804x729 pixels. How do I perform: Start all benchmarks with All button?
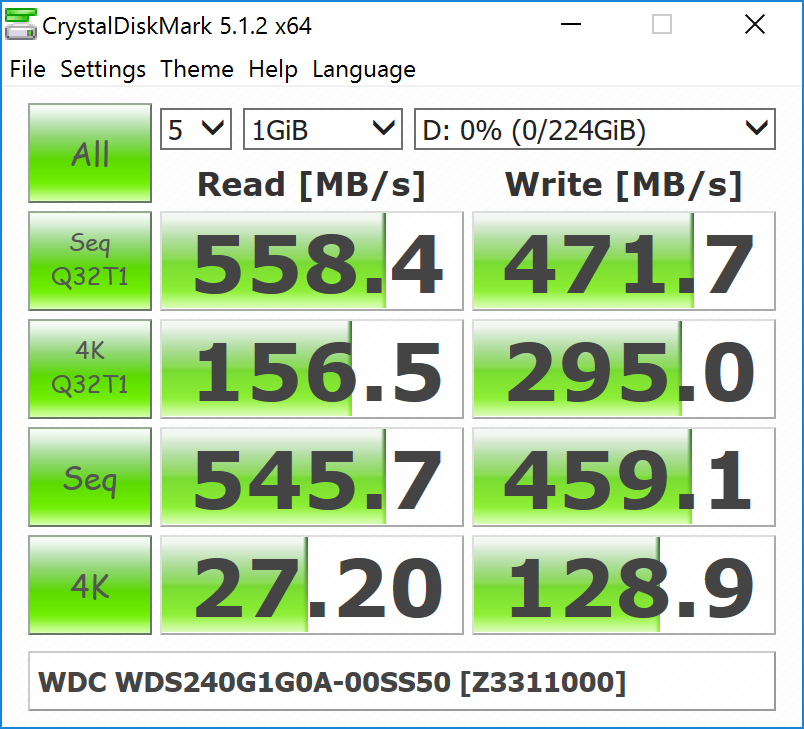click(90, 154)
